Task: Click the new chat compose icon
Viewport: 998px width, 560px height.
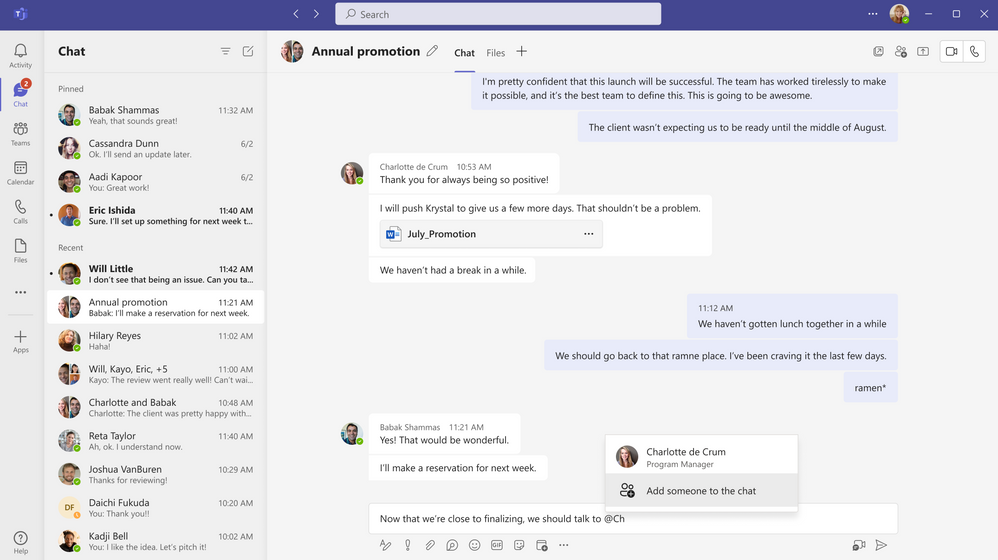Action: [x=248, y=52]
